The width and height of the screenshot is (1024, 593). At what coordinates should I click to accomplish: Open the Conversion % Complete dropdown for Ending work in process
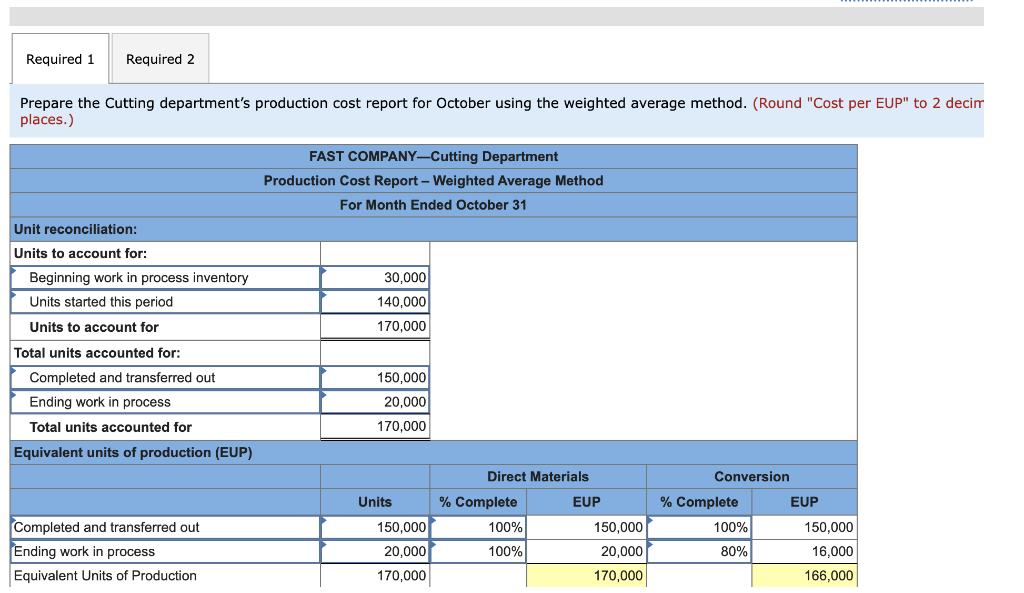coord(699,551)
